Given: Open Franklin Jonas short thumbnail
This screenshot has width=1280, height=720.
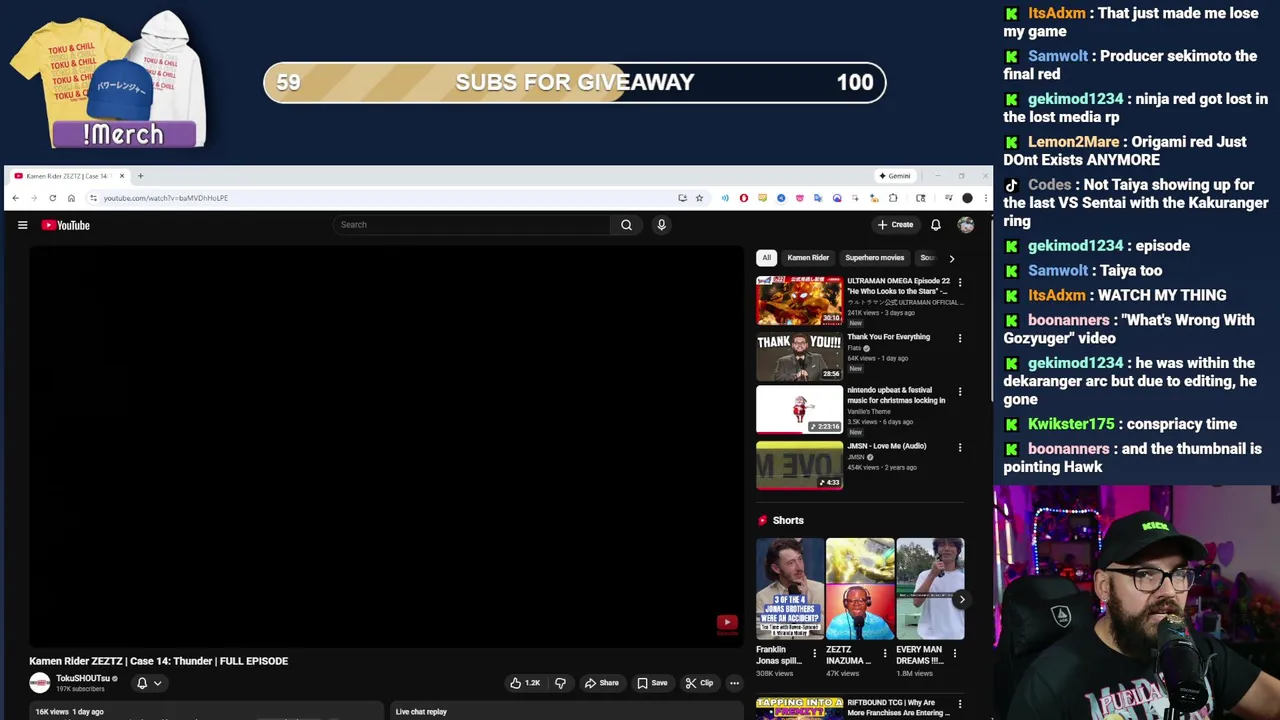Looking at the screenshot, I should [790, 589].
